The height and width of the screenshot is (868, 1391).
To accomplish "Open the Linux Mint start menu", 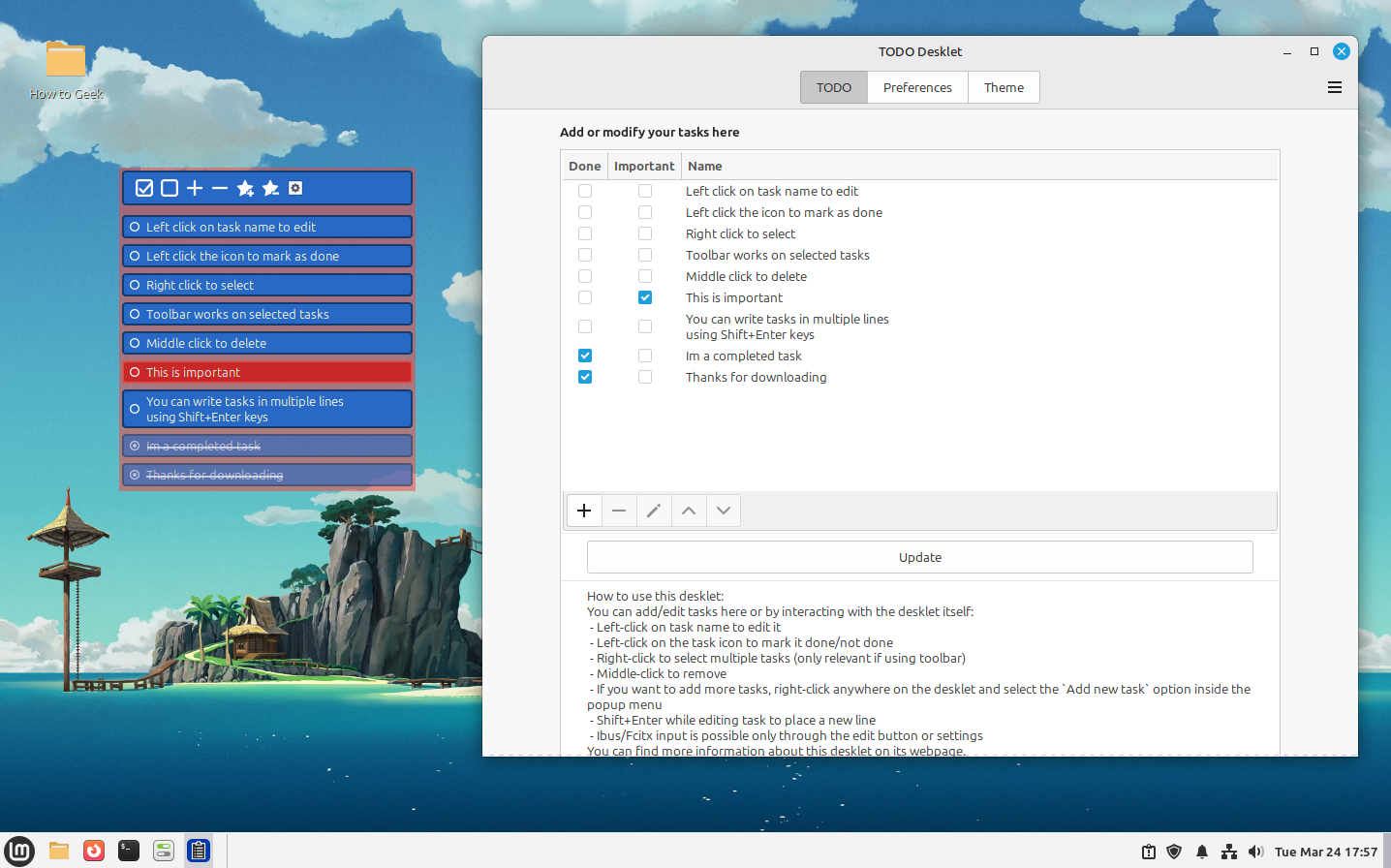I will coord(19,851).
